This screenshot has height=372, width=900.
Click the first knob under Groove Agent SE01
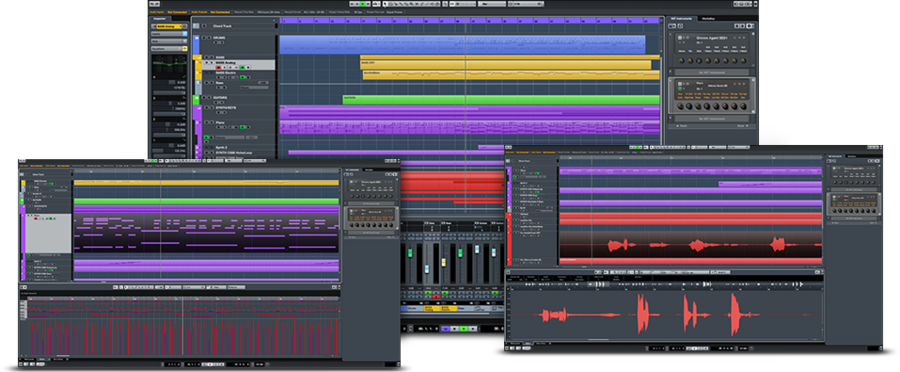681,61
